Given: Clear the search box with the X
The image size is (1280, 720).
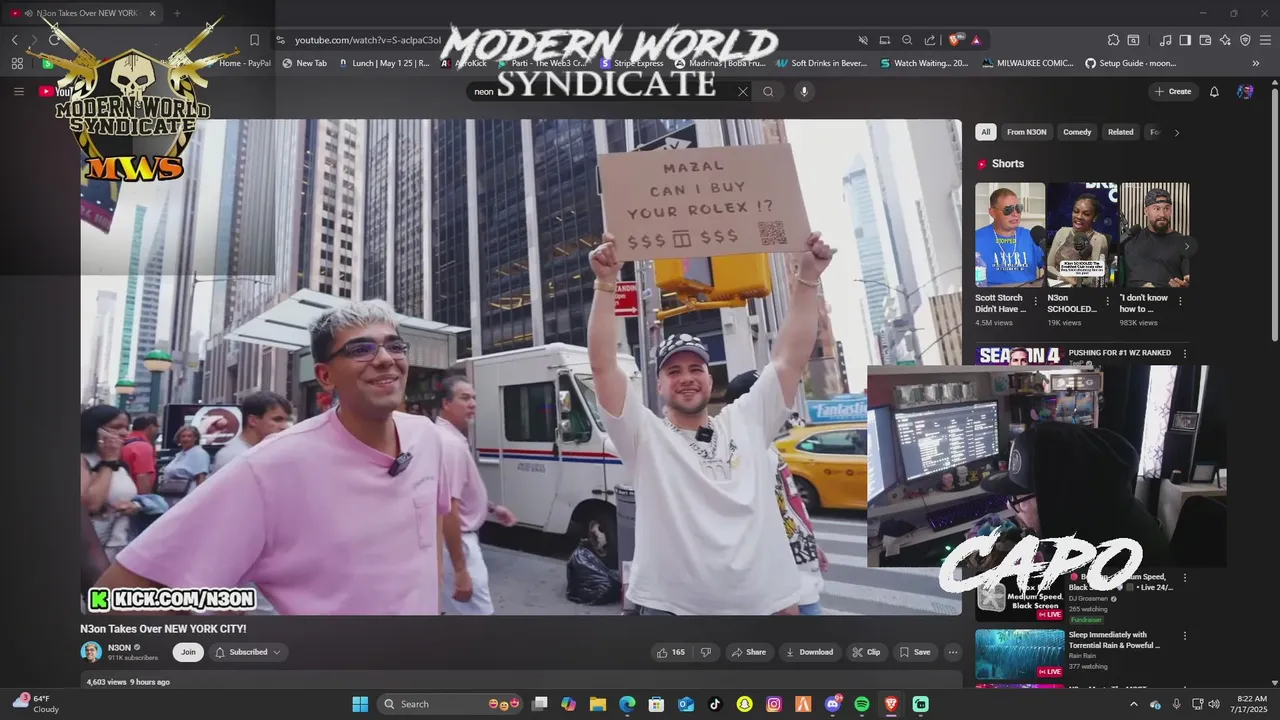Looking at the screenshot, I should [743, 91].
